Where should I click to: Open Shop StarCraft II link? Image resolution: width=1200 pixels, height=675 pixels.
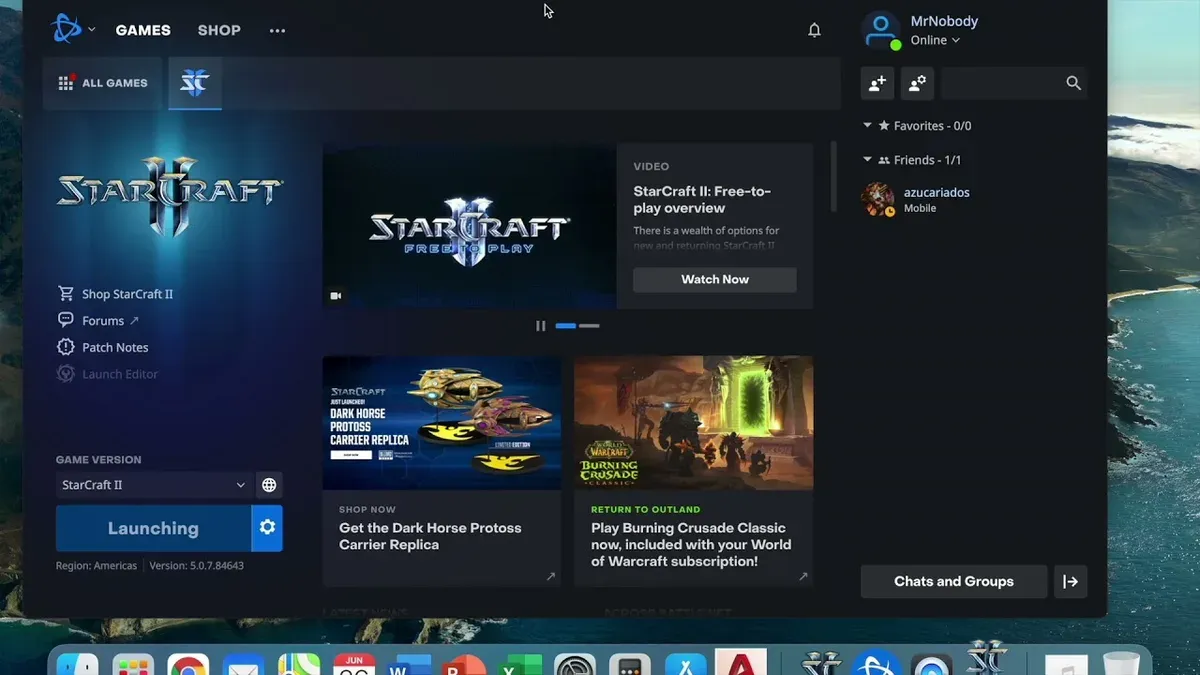click(x=127, y=294)
